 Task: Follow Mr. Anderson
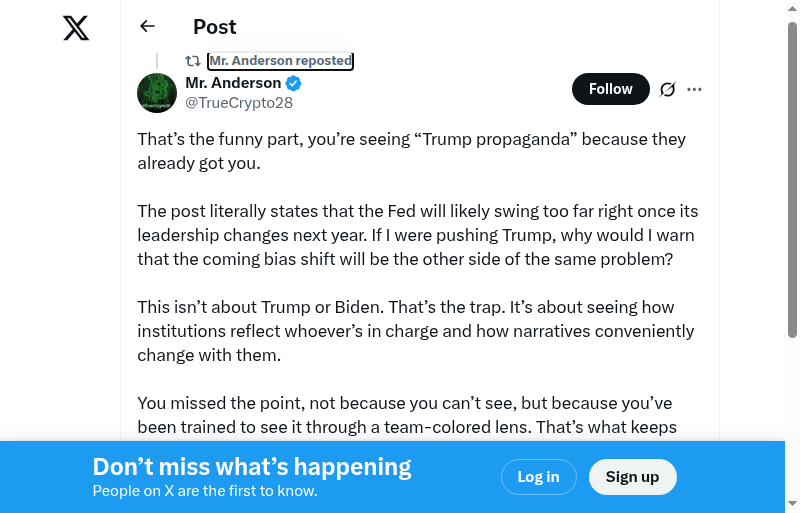[x=610, y=89]
